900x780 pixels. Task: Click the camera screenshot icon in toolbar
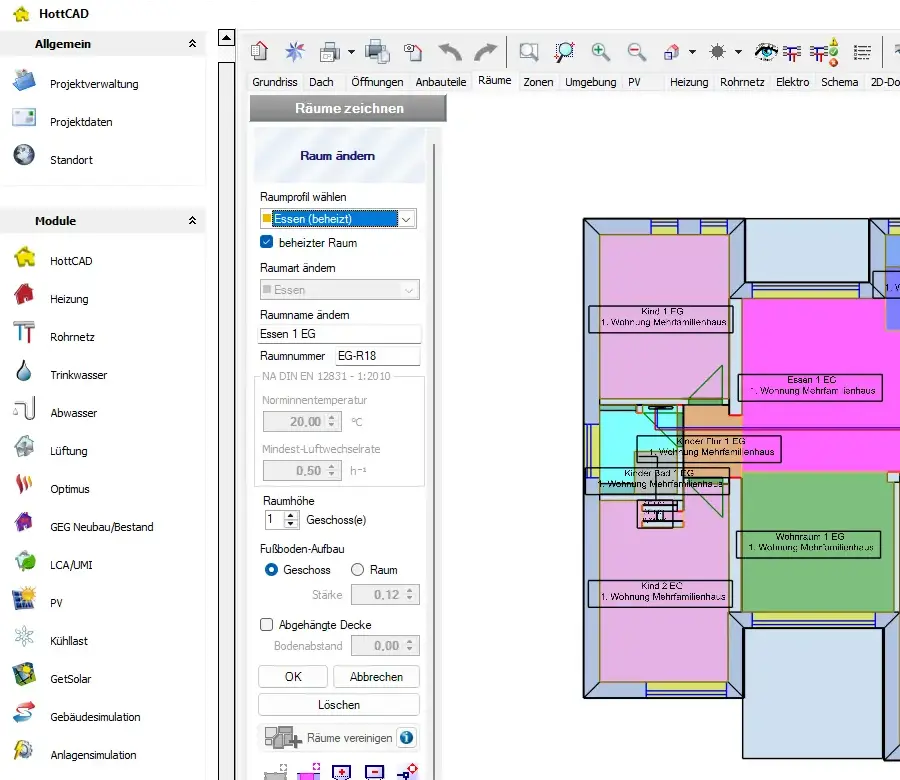pyautogui.click(x=412, y=52)
